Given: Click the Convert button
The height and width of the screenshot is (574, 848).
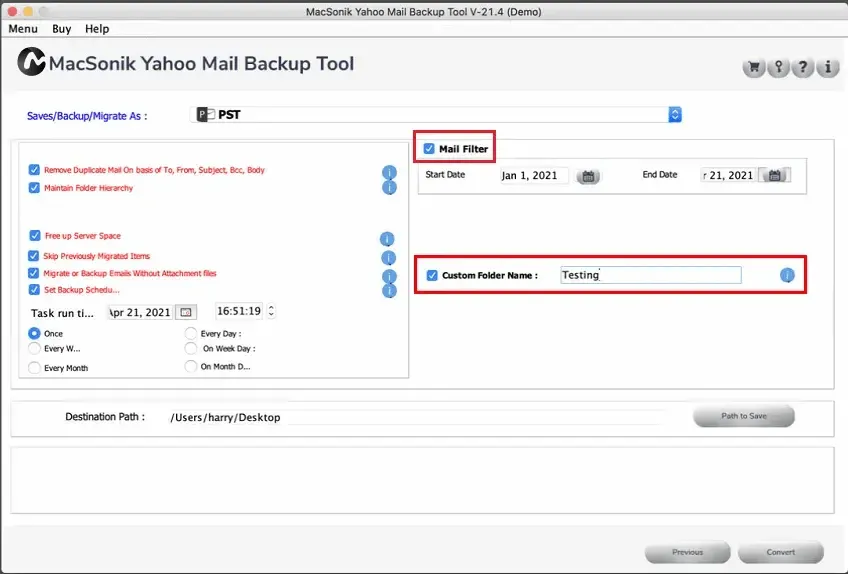Looking at the screenshot, I should (780, 552).
